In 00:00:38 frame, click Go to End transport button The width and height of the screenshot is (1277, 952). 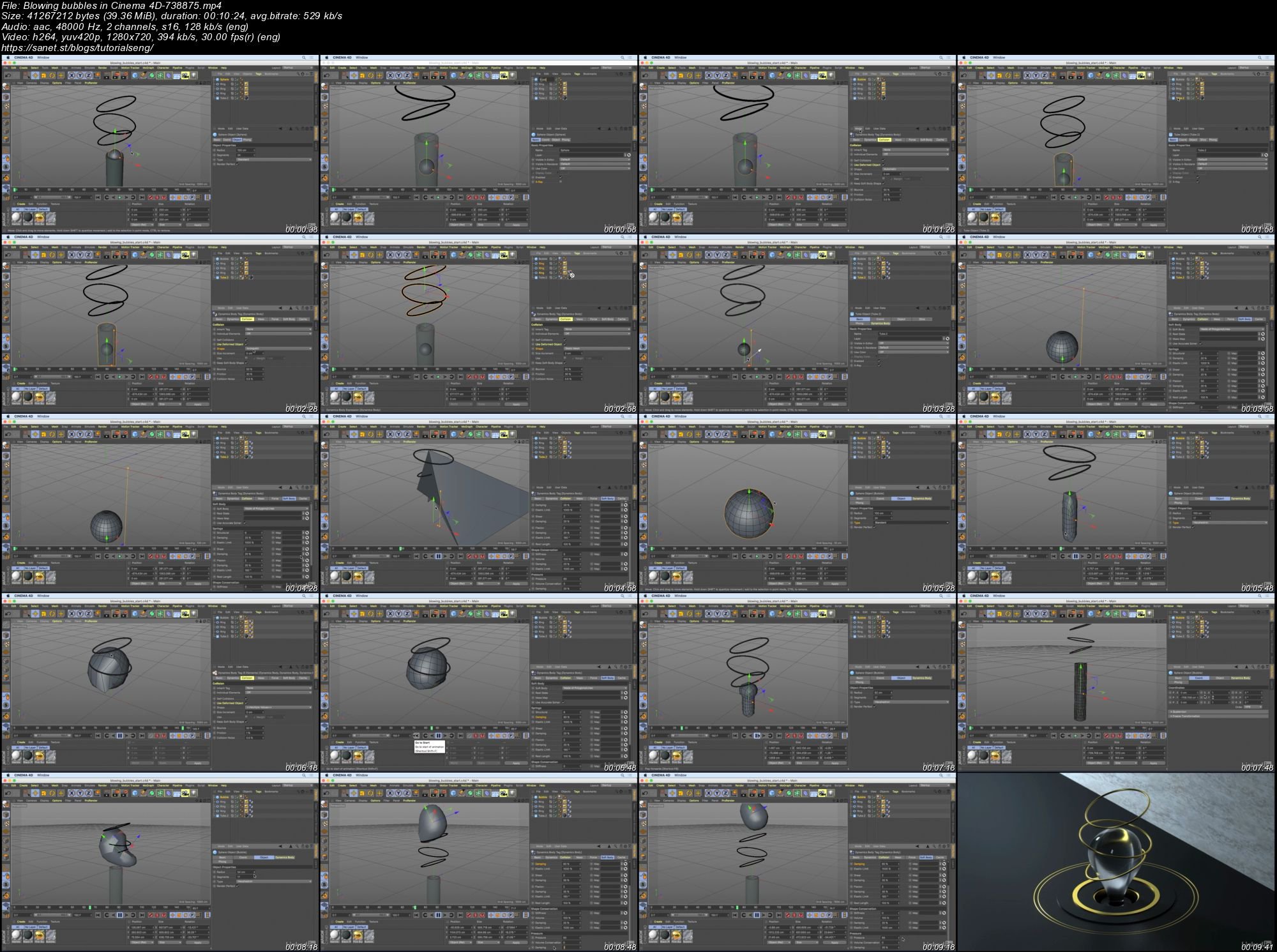point(142,197)
